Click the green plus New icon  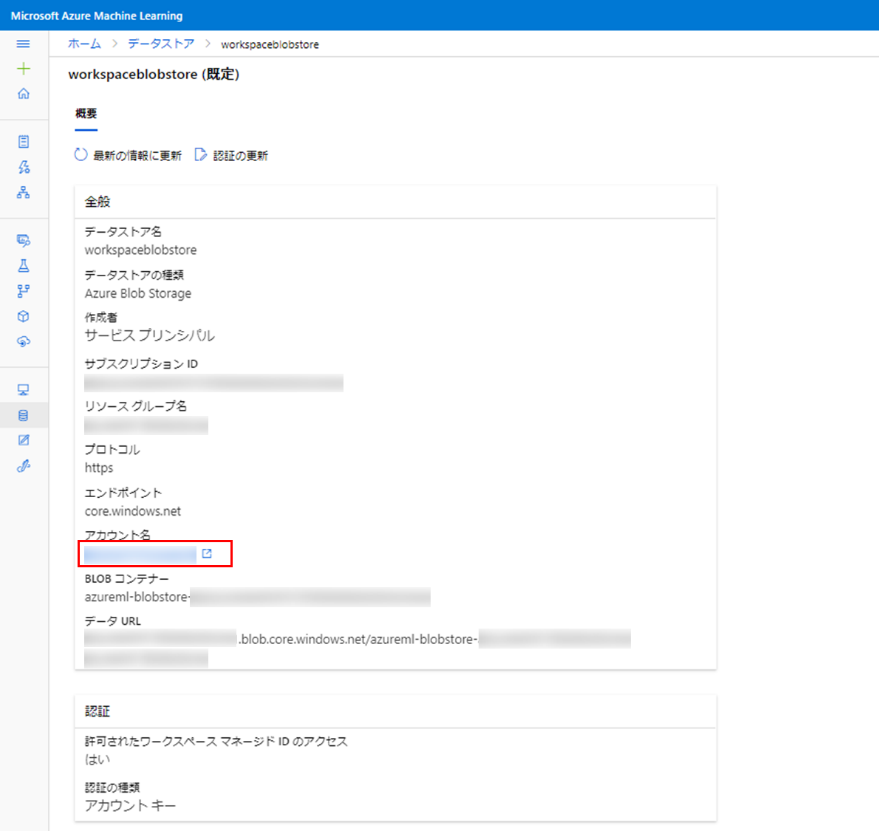23,68
